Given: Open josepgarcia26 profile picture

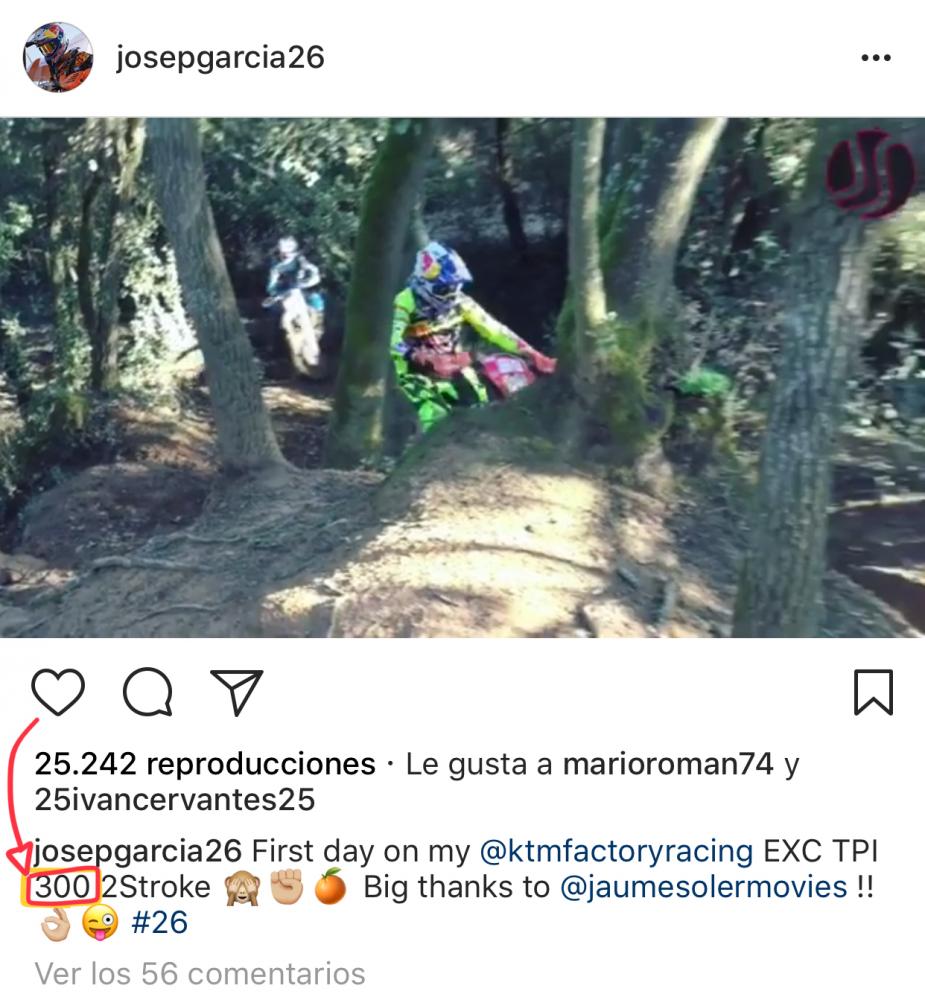Looking at the screenshot, I should (58, 57).
